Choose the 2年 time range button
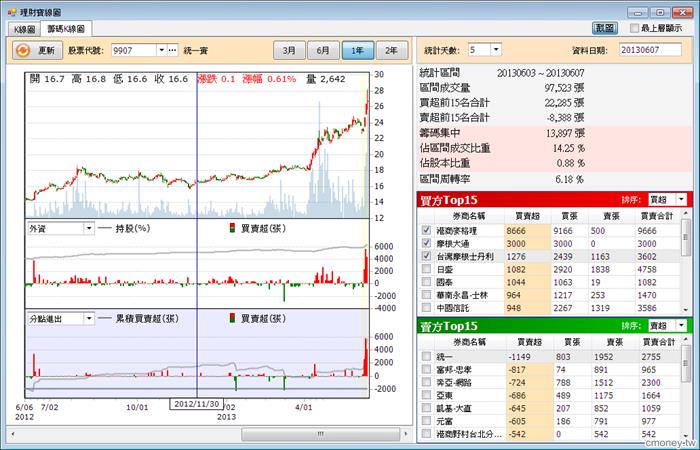This screenshot has width=700, height=450. pyautogui.click(x=390, y=49)
